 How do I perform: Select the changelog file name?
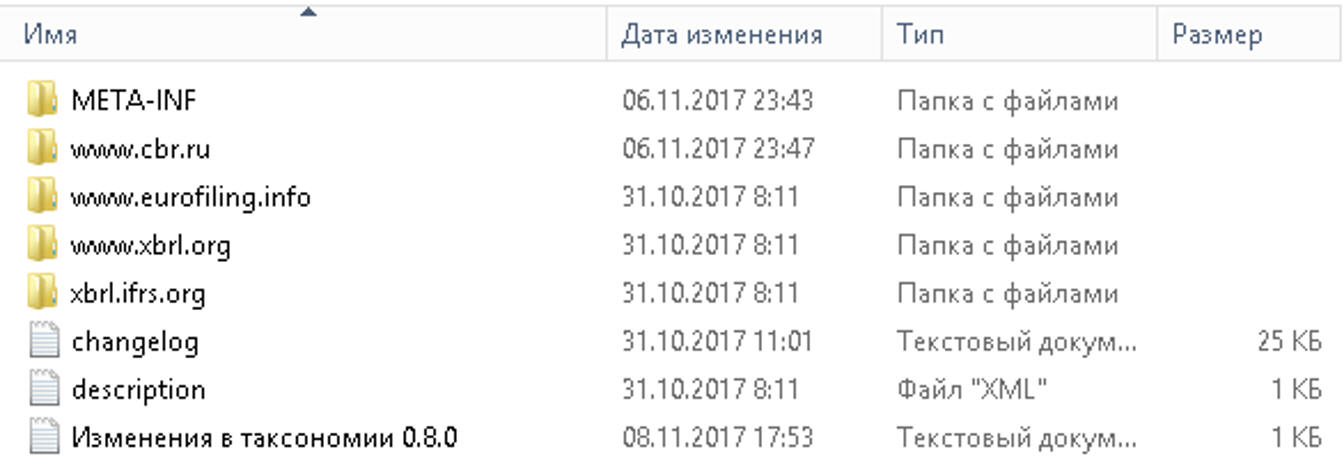click(135, 342)
